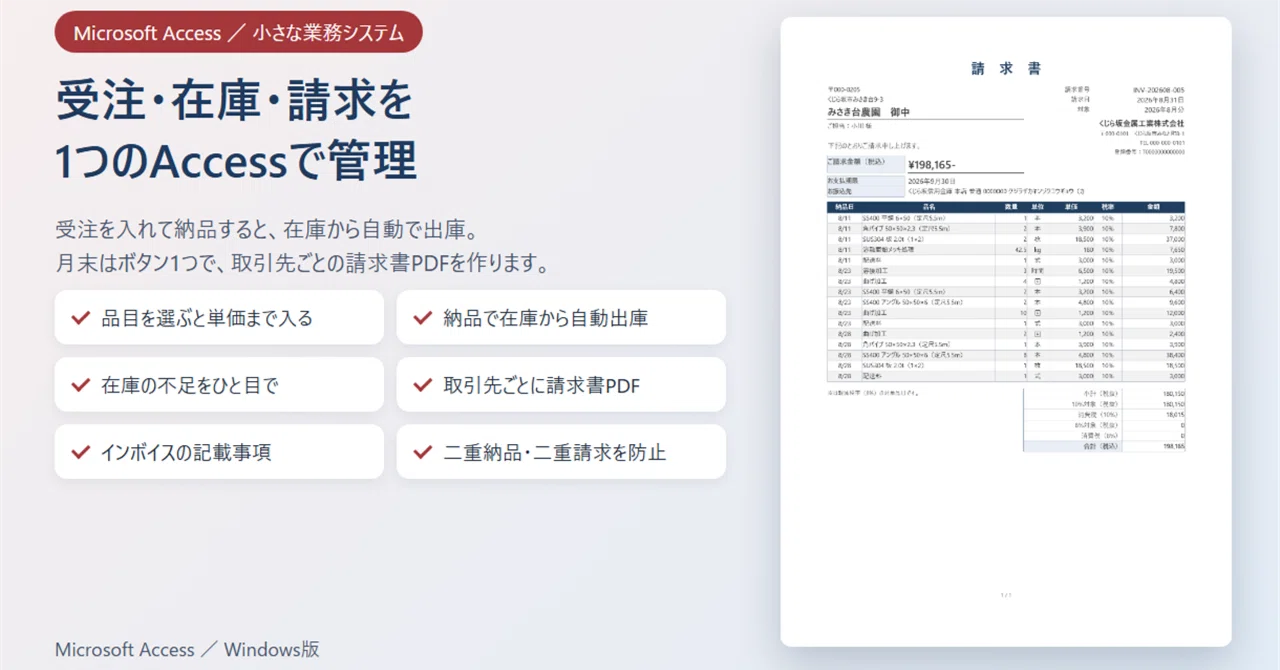1280x670 pixels.
Task: Click the sentence starting 月末はボタン1つで
Action: click(302, 264)
